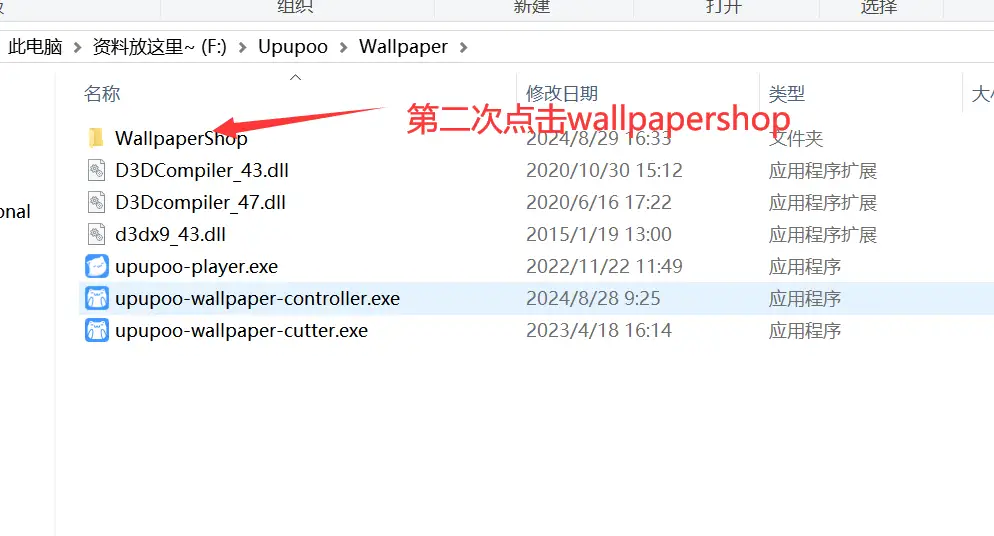Sort files by 名称 column header
The height and width of the screenshot is (536, 994).
(x=102, y=94)
